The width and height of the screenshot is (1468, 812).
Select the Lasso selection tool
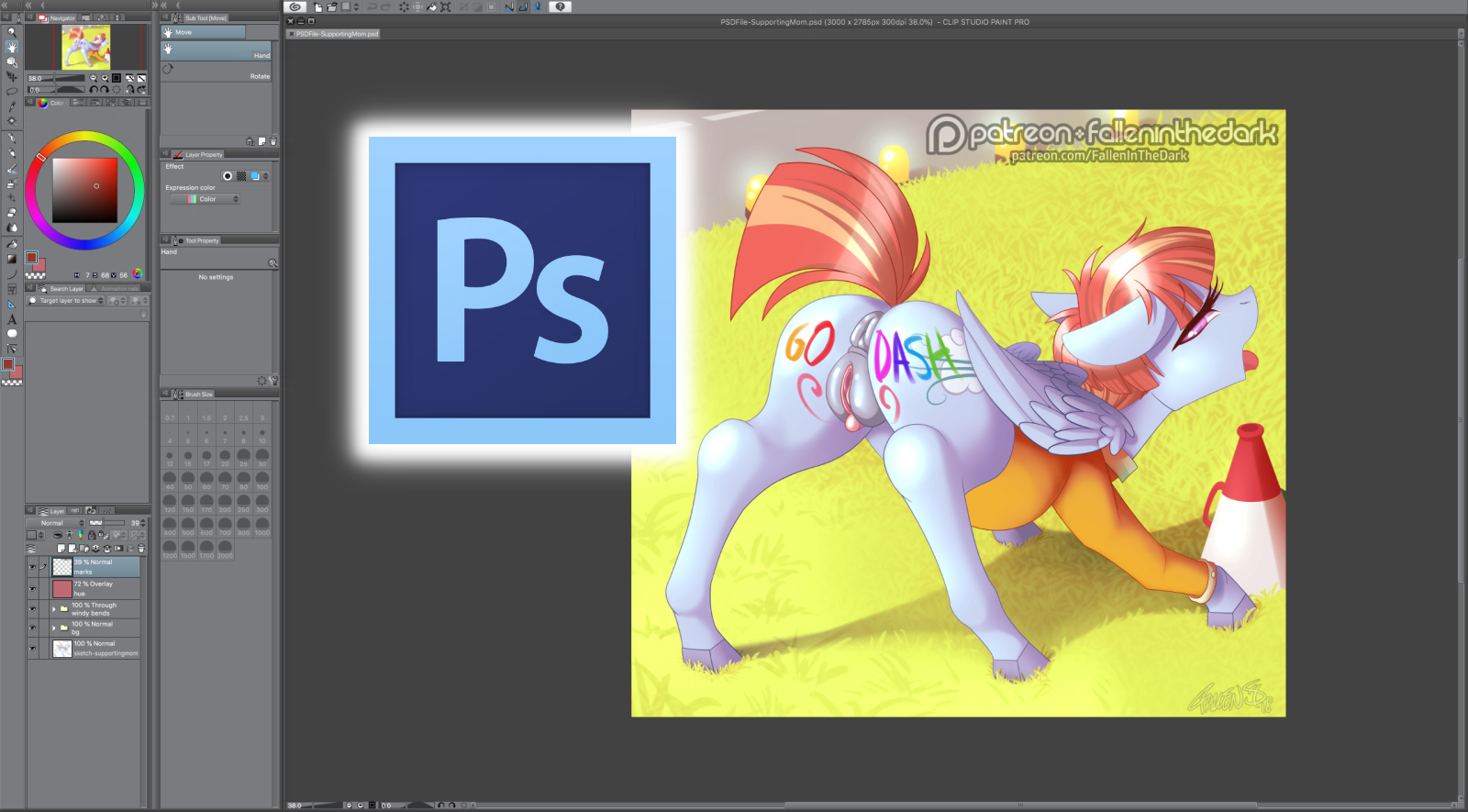click(x=12, y=92)
